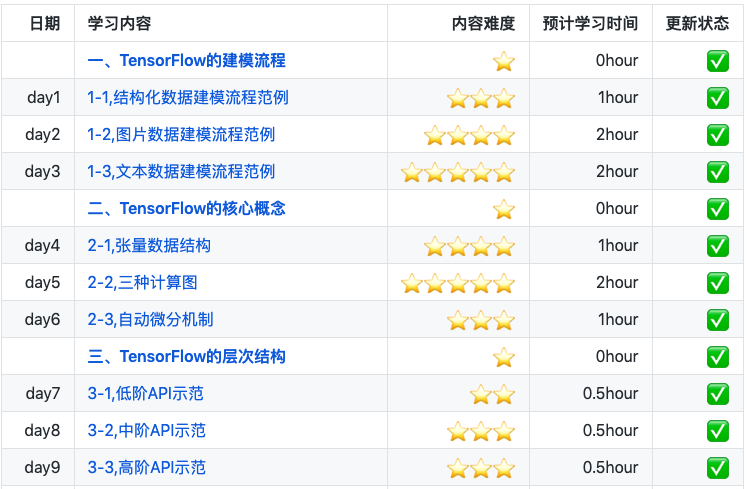Screen dimensions: 747x489
Task: Open 2-1,张量数据结构 link
Action: tap(149, 245)
